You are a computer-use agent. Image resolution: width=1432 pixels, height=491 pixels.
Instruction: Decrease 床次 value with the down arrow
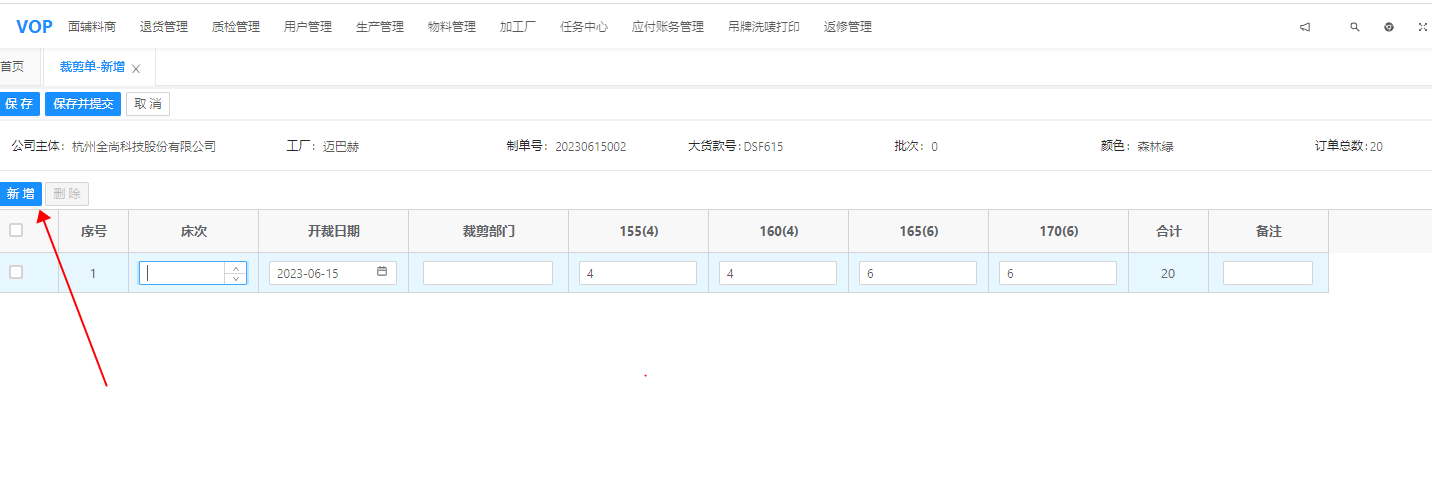pos(236,278)
